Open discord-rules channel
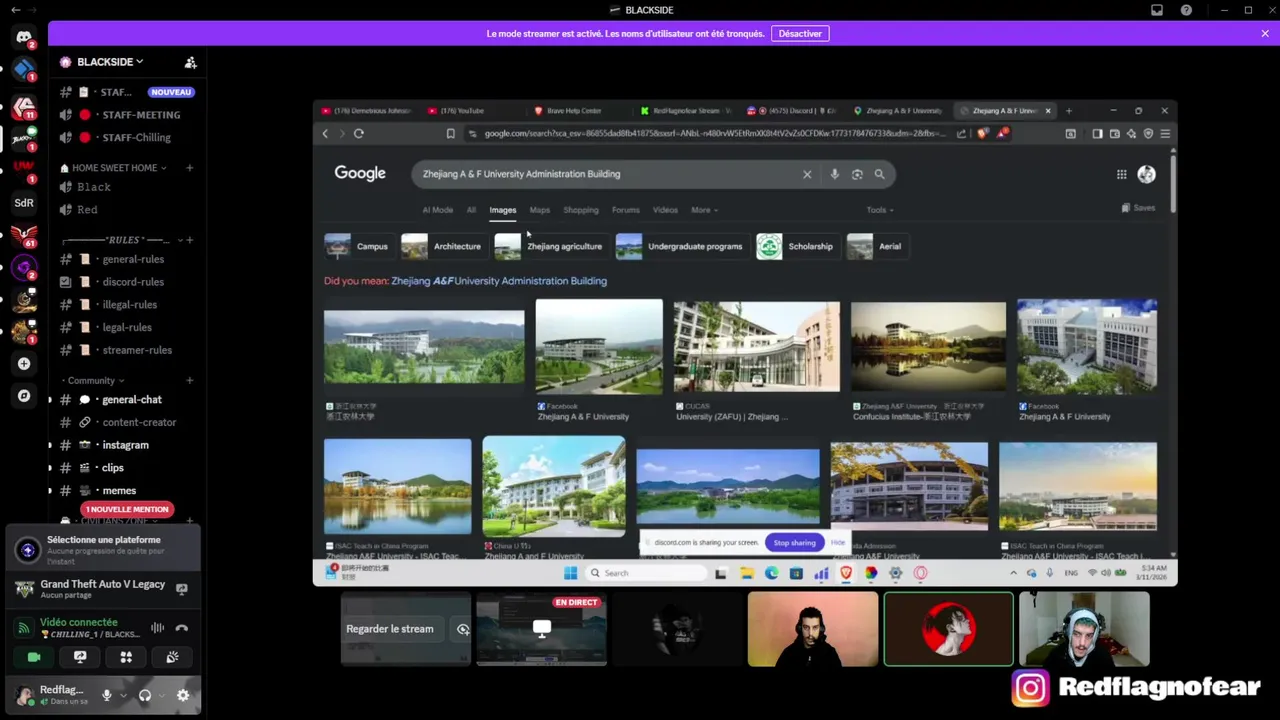Viewport: 1280px width, 720px height. [x=130, y=282]
